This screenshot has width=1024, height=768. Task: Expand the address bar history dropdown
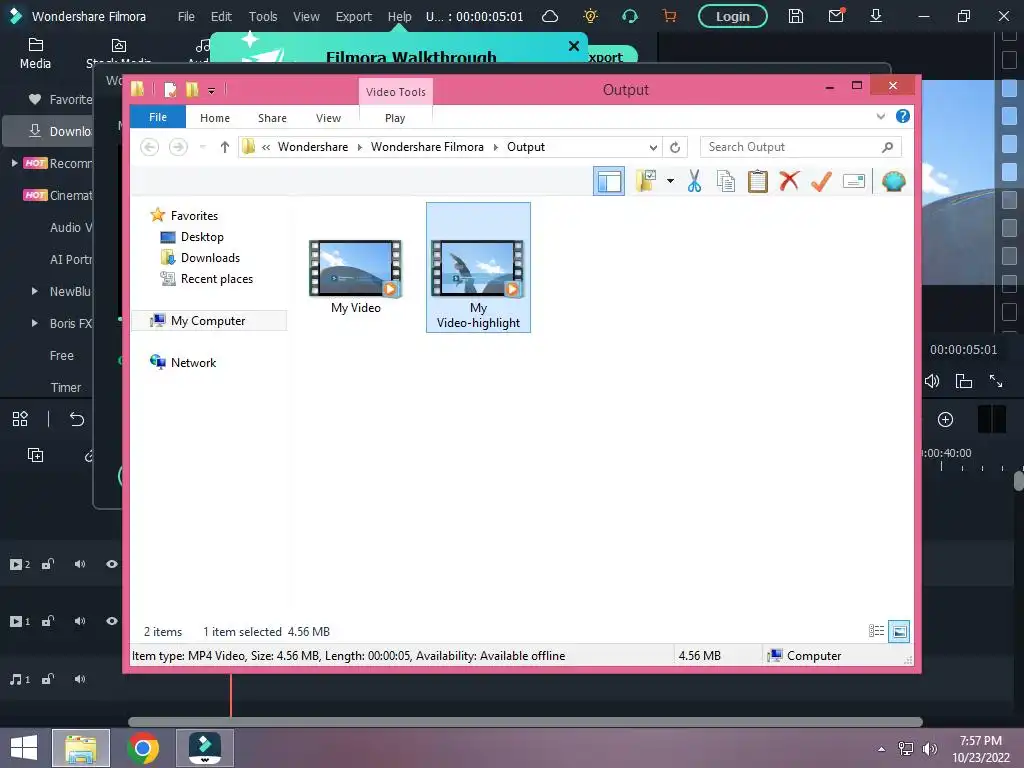click(x=652, y=147)
